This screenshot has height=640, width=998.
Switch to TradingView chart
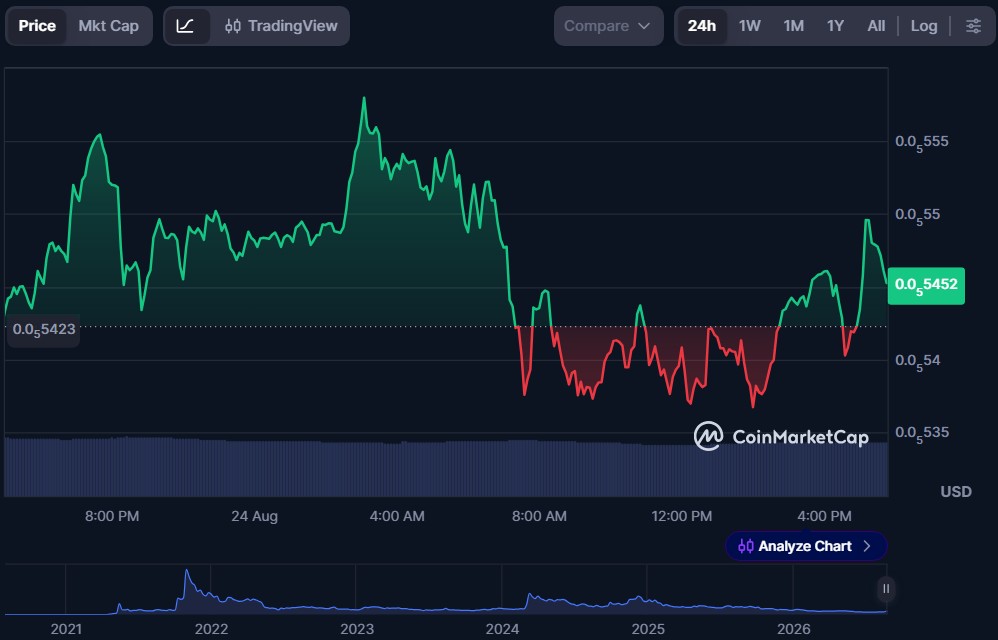281,26
